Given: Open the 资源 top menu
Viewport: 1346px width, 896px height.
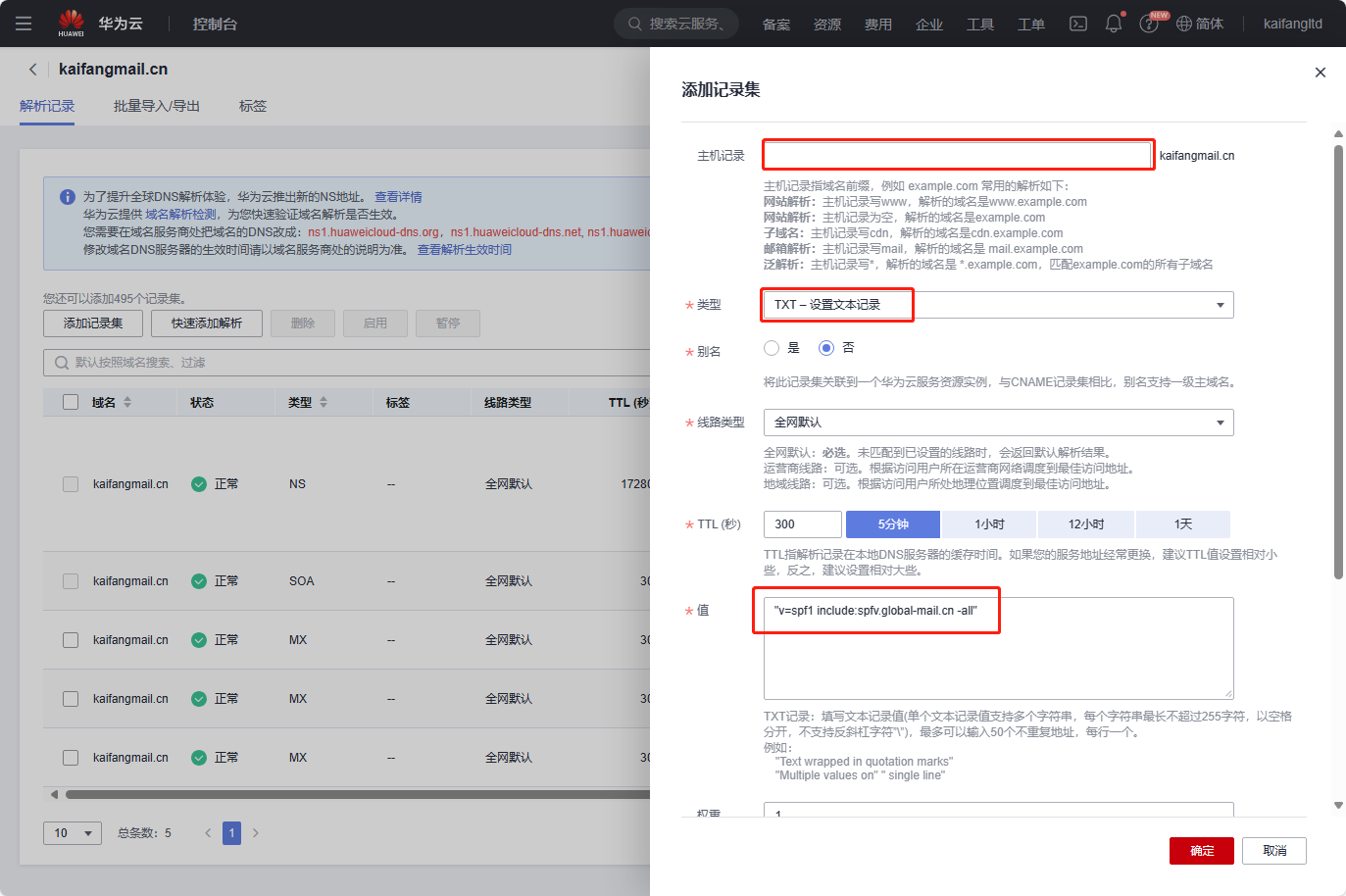Looking at the screenshot, I should (x=827, y=24).
